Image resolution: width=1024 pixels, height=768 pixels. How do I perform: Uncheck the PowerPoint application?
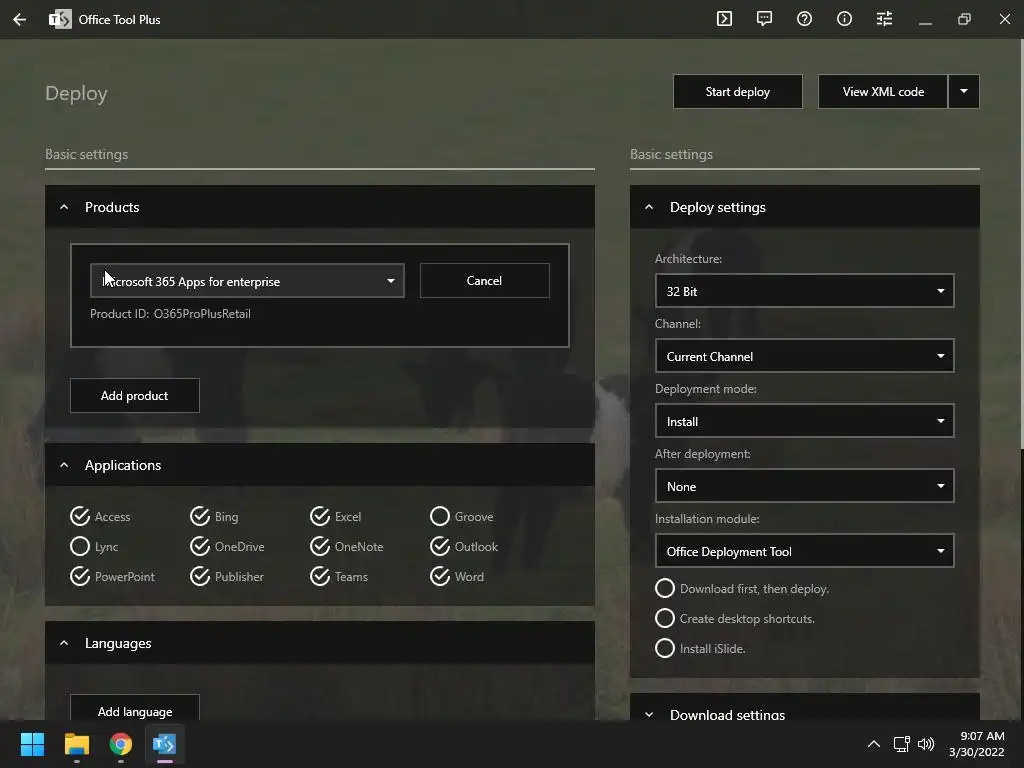[112, 577]
